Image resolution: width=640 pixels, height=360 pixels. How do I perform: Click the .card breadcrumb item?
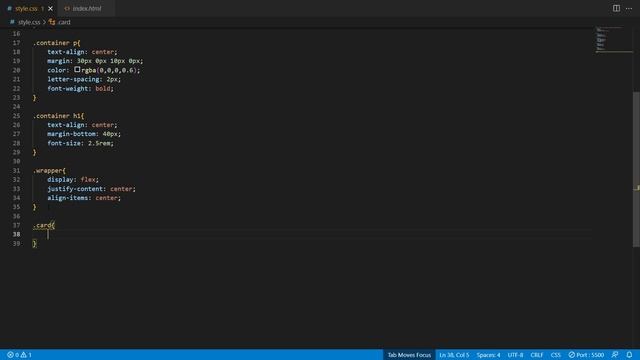click(x=64, y=22)
